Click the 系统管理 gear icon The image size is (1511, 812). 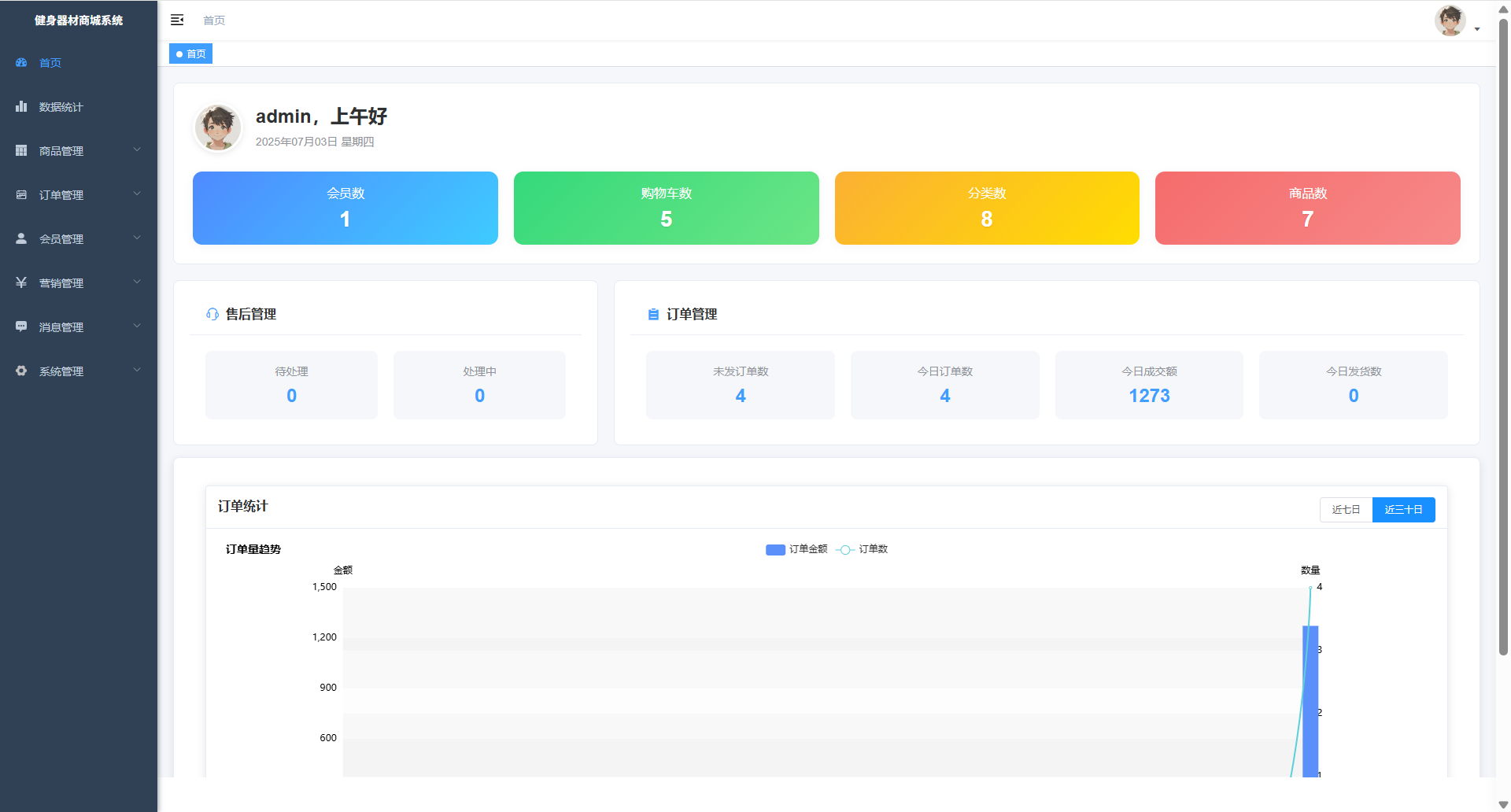(21, 371)
